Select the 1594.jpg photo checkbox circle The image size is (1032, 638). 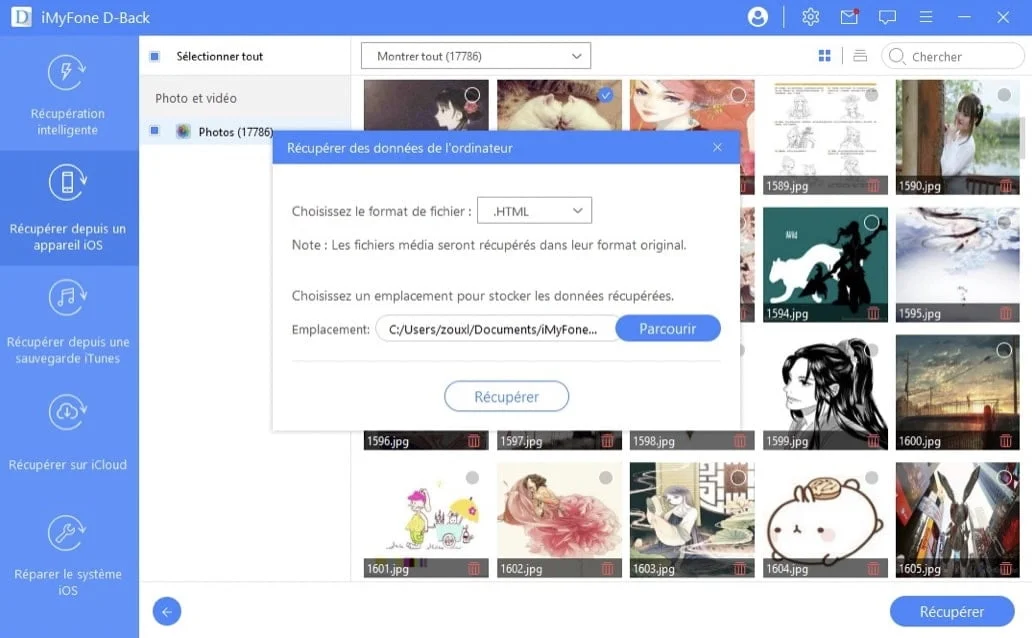871,223
